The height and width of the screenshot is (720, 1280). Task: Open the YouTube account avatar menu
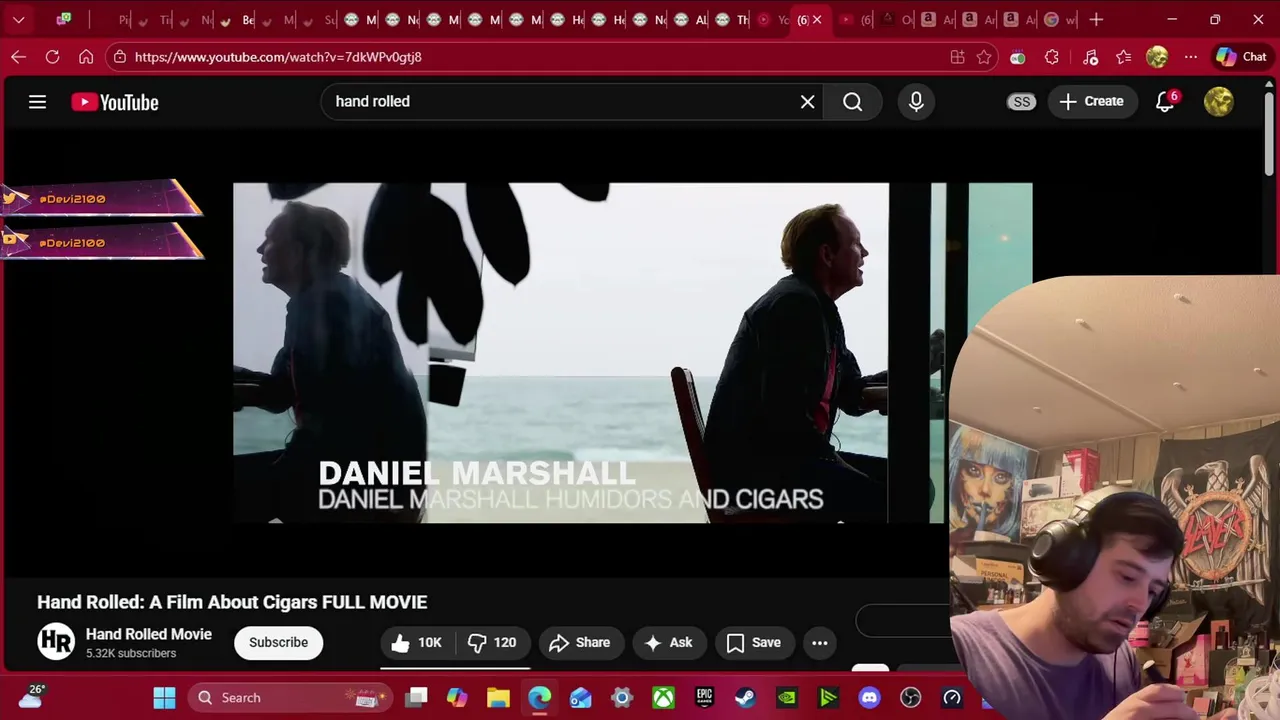pos(1218,101)
